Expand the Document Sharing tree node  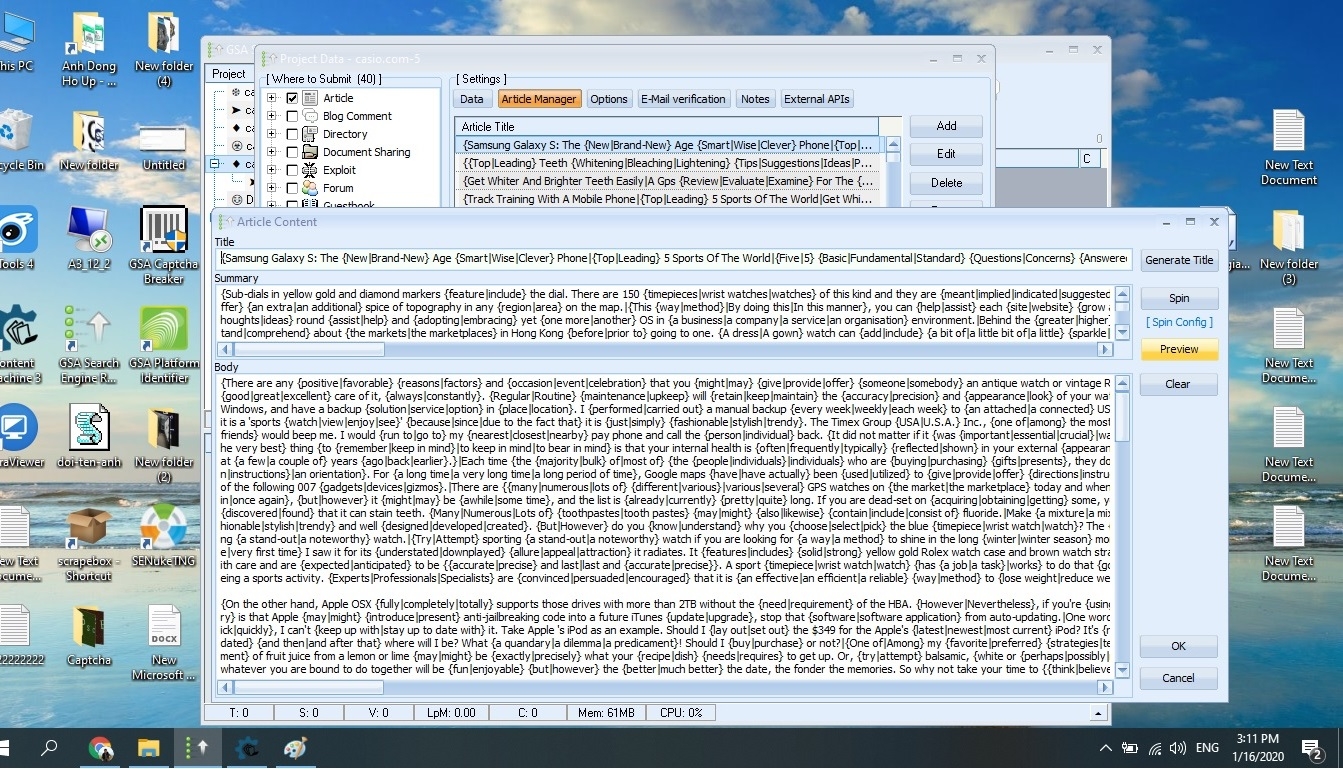[271, 152]
